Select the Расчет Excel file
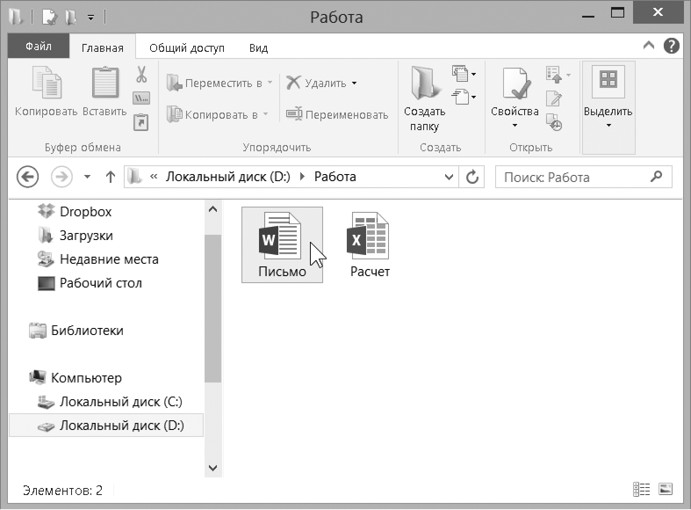Viewport: 691px width, 510px height. click(x=369, y=244)
